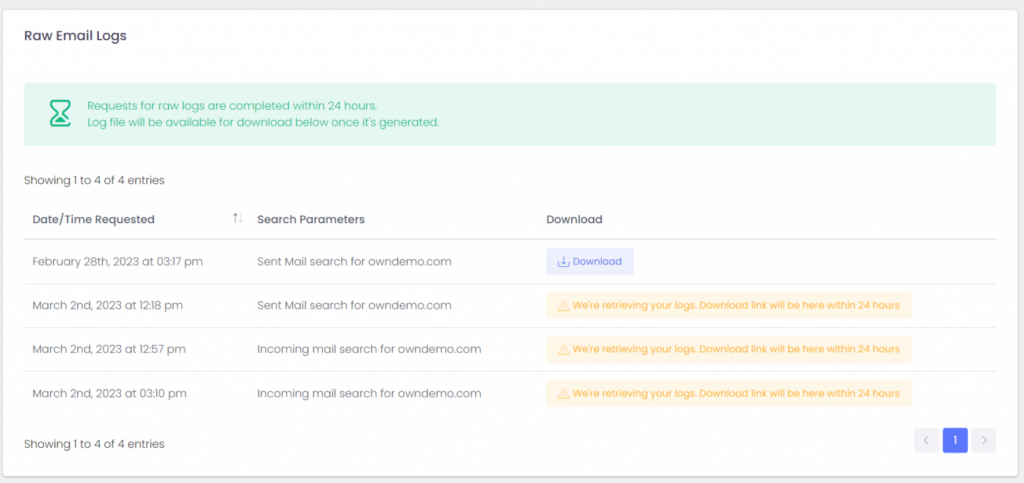Click warning icon in 03:10 pm row

563,394
